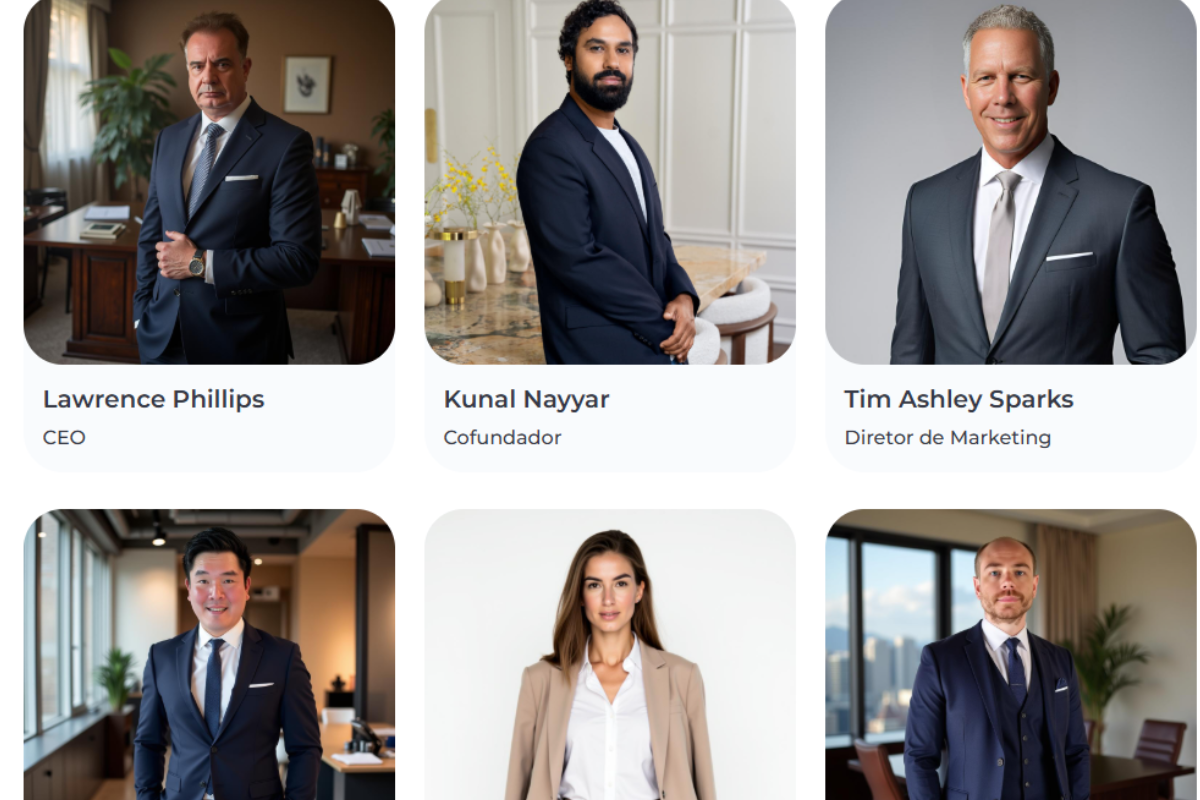
Task: Select the photo of the woman in the beige blazer
Action: point(610,655)
